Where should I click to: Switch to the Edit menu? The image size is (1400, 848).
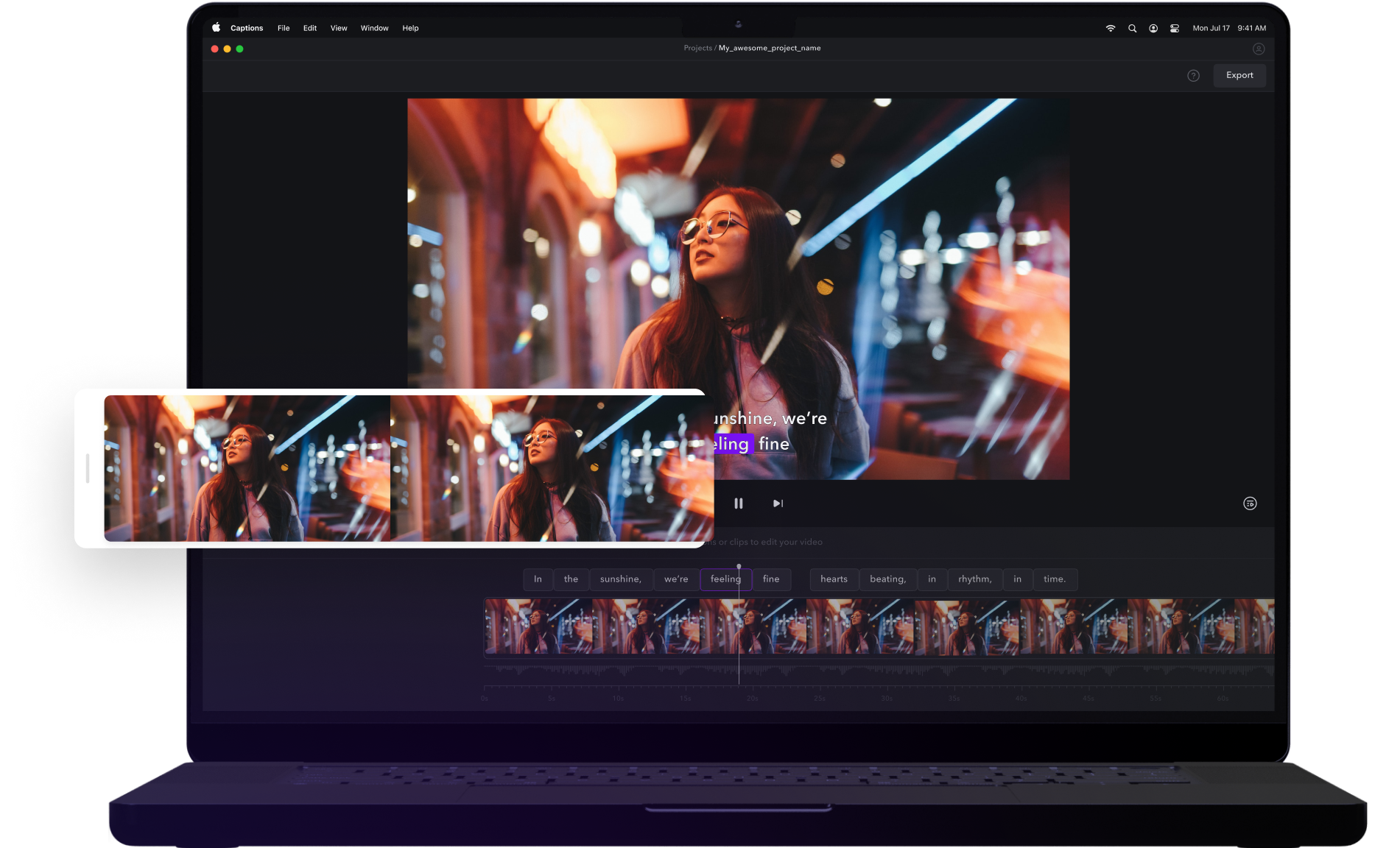pyautogui.click(x=309, y=28)
